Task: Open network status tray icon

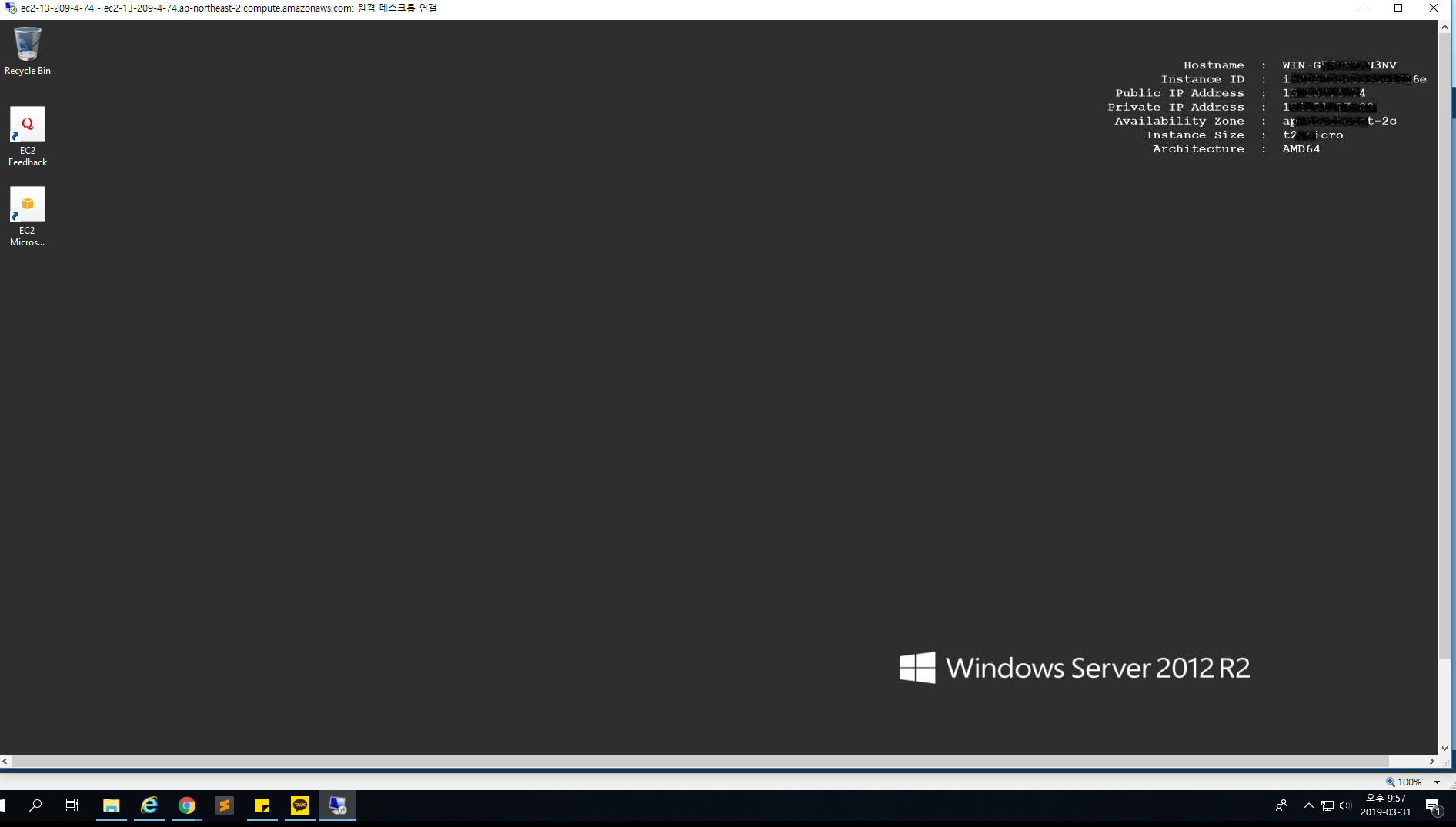Action: tap(1327, 805)
